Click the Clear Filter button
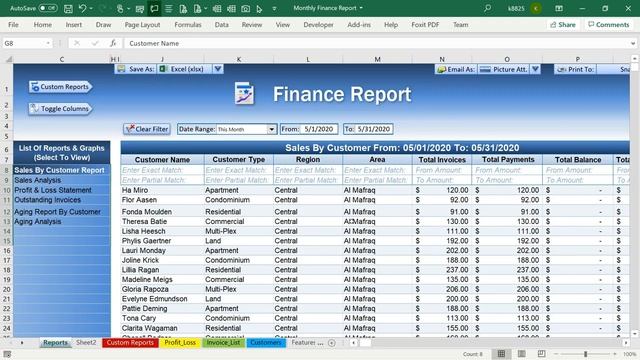Image resolution: width=640 pixels, height=360 pixels. point(147,129)
